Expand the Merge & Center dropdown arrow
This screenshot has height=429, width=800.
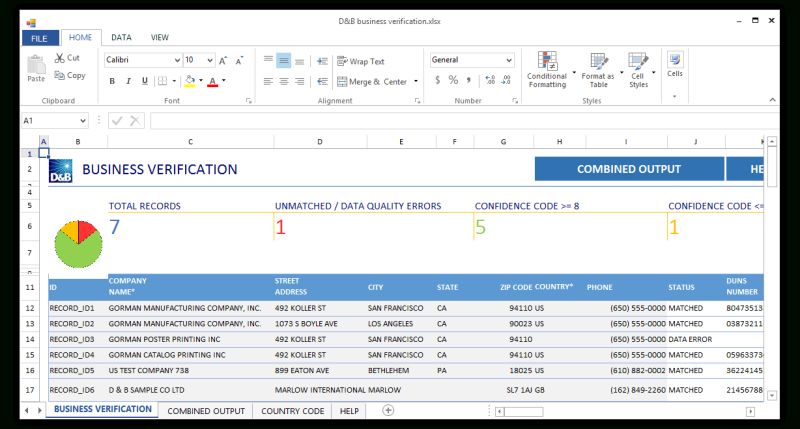416,81
